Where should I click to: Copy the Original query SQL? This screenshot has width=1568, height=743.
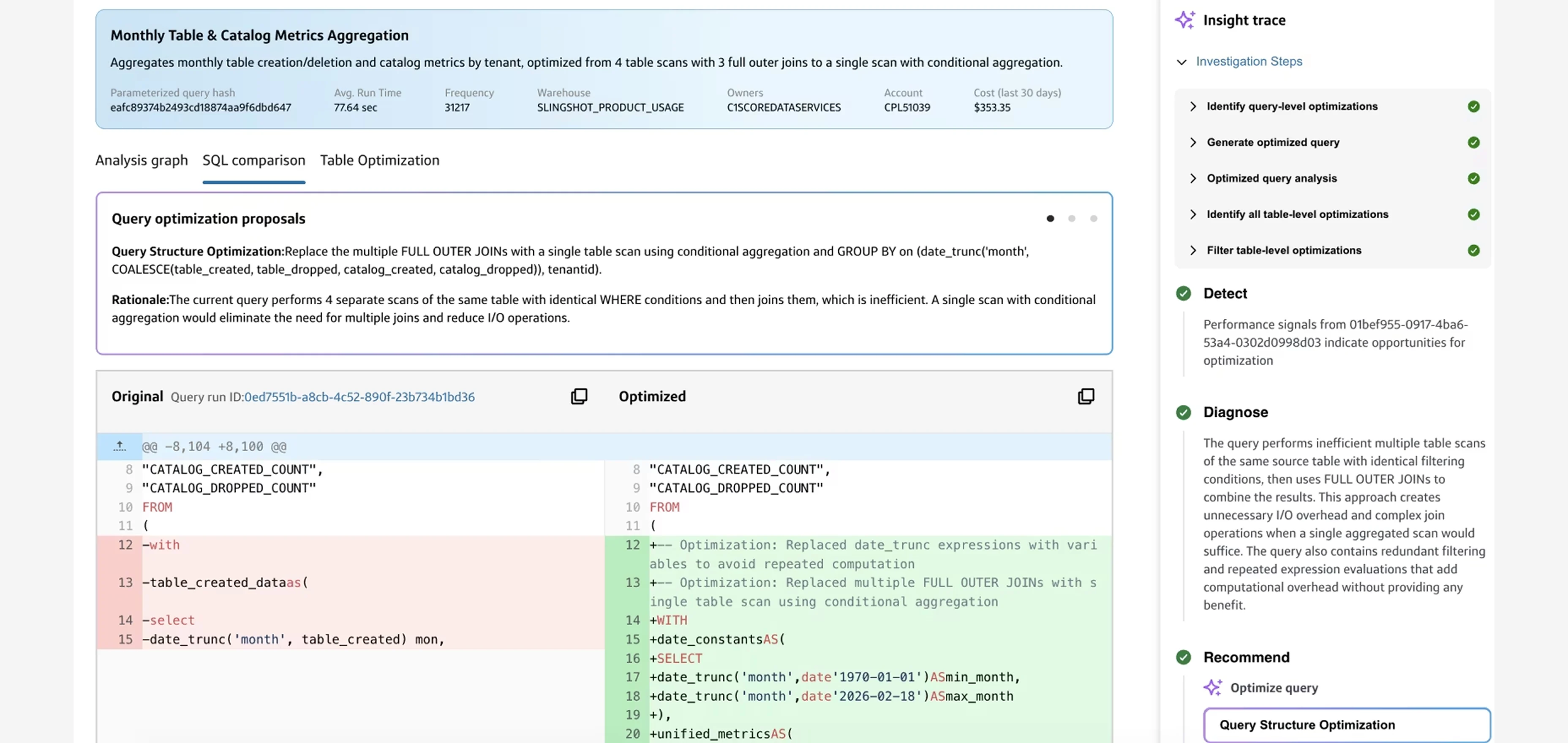[579, 396]
